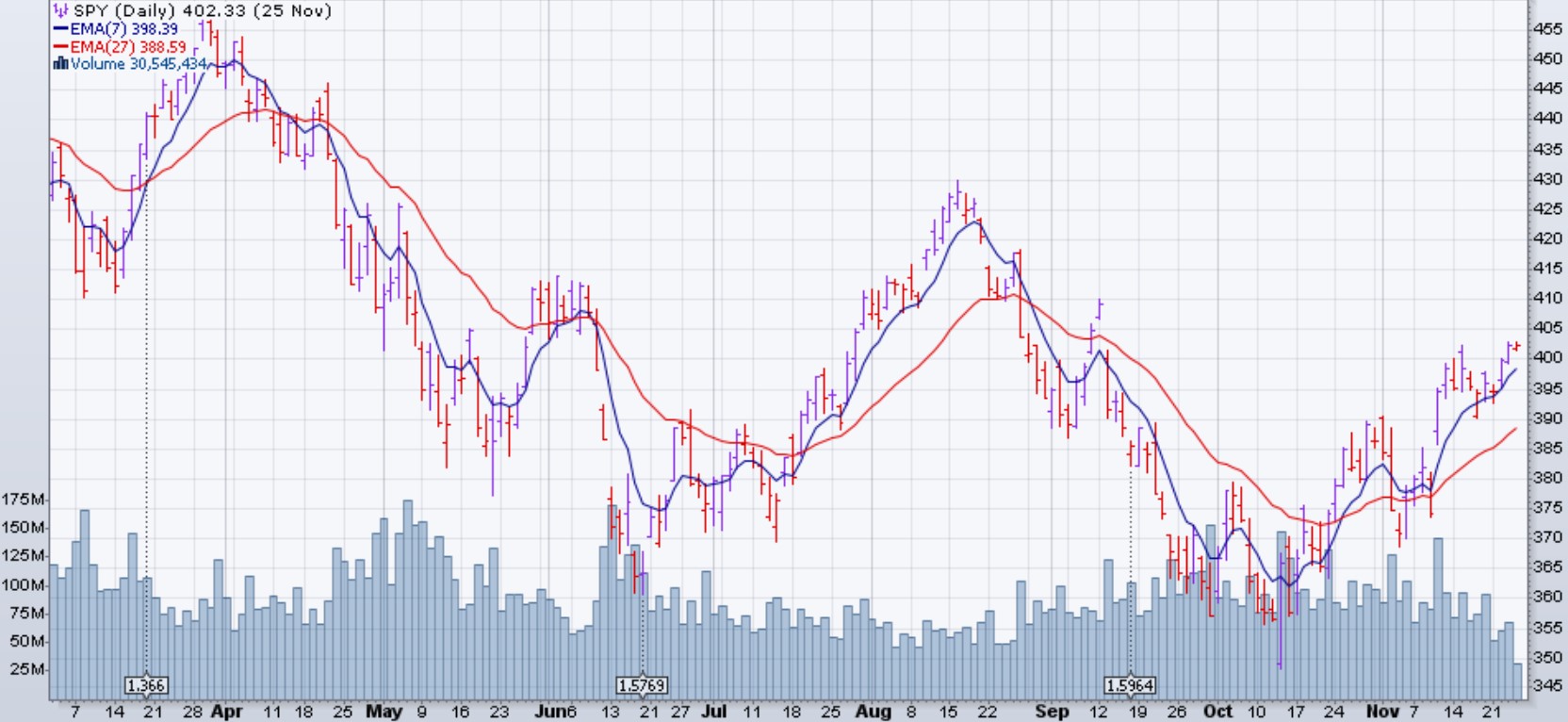The height and width of the screenshot is (722, 1568).
Task: Select the EMA(7) 398.39 legend label
Action: pyautogui.click(x=123, y=29)
